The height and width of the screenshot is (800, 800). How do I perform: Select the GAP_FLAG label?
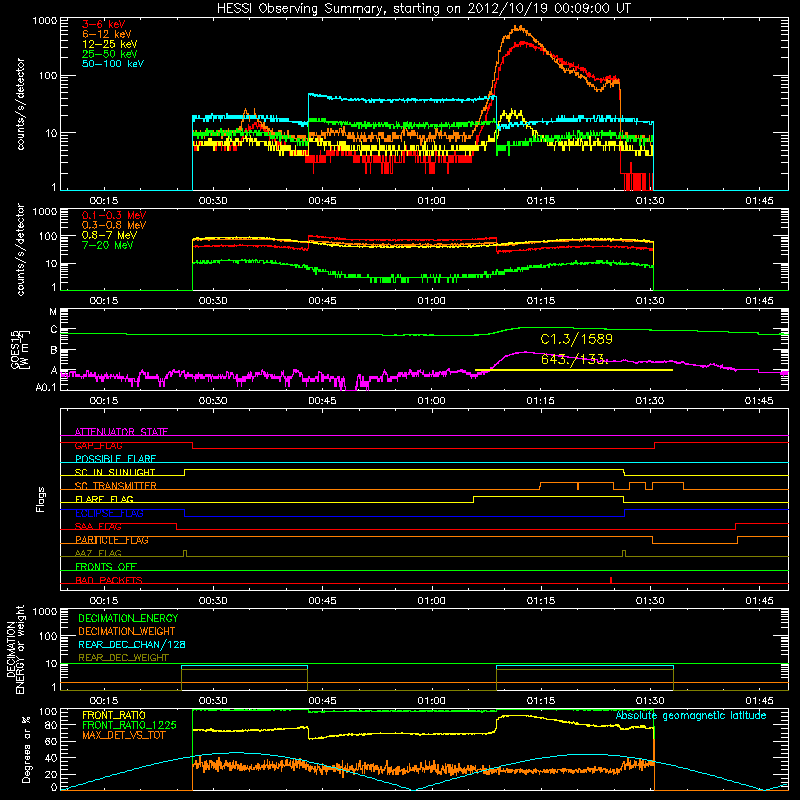98,445
